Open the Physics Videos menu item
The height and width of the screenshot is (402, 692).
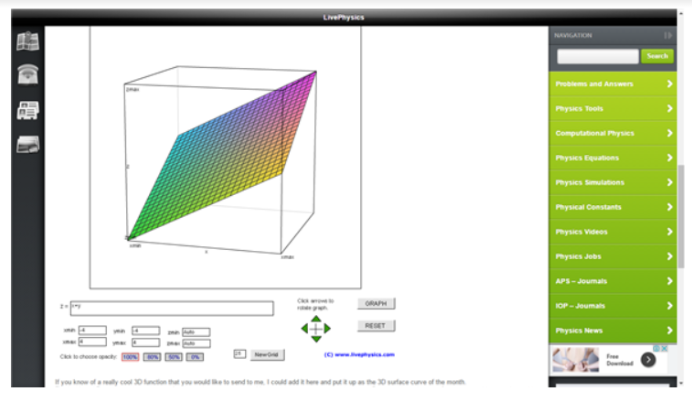[x=613, y=232]
